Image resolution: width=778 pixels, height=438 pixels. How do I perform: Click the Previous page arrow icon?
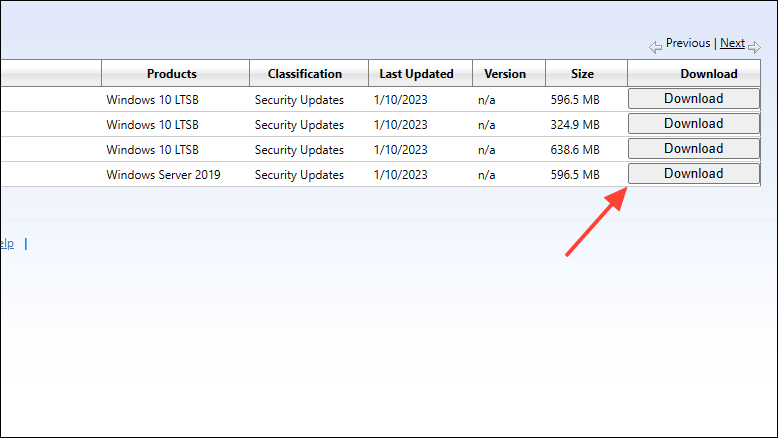(655, 47)
